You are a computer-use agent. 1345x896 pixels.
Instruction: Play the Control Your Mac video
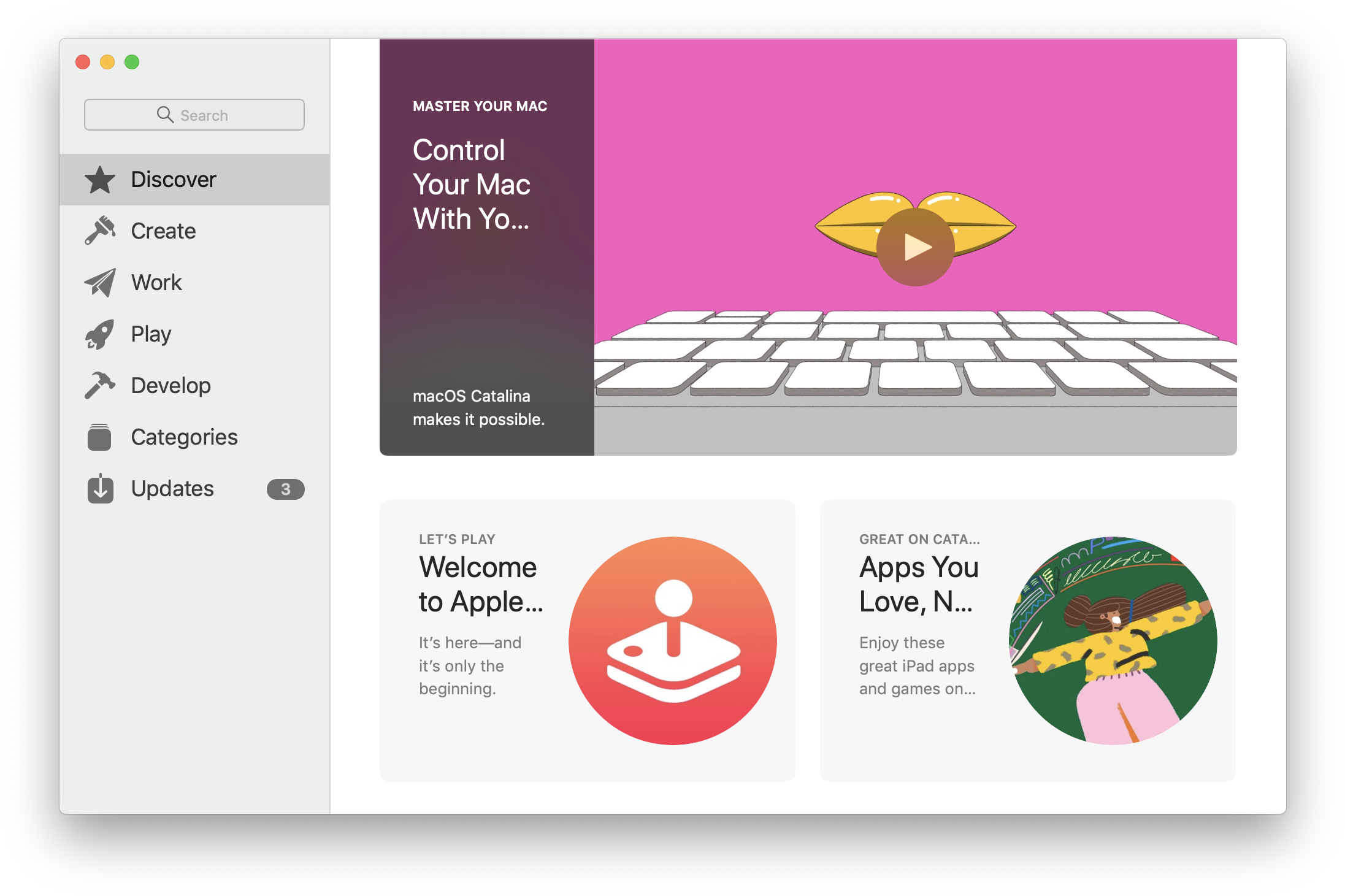click(x=915, y=247)
